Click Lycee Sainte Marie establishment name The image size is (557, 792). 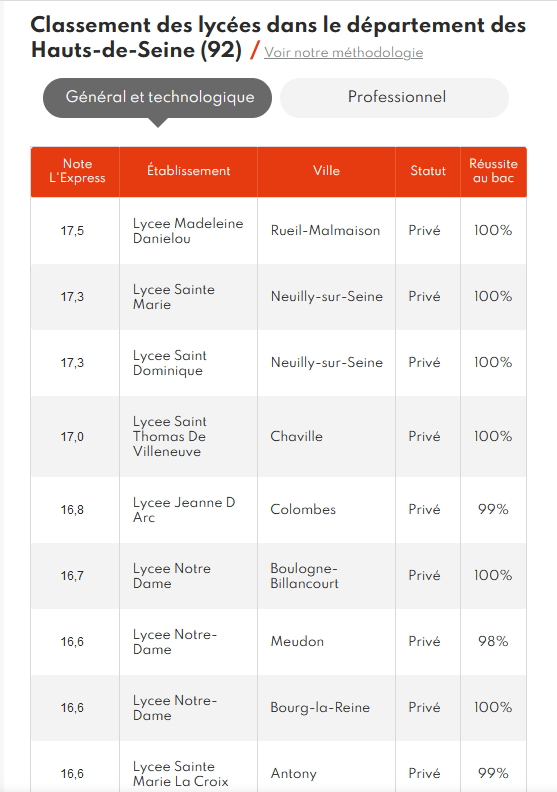tap(174, 297)
